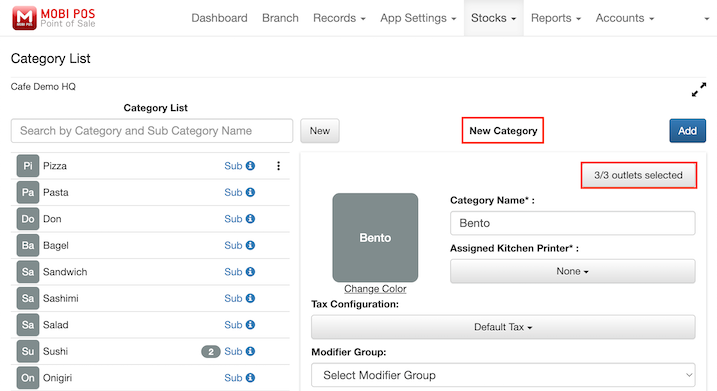Open Sub categories for Pasta
717x391 pixels.
233,193
